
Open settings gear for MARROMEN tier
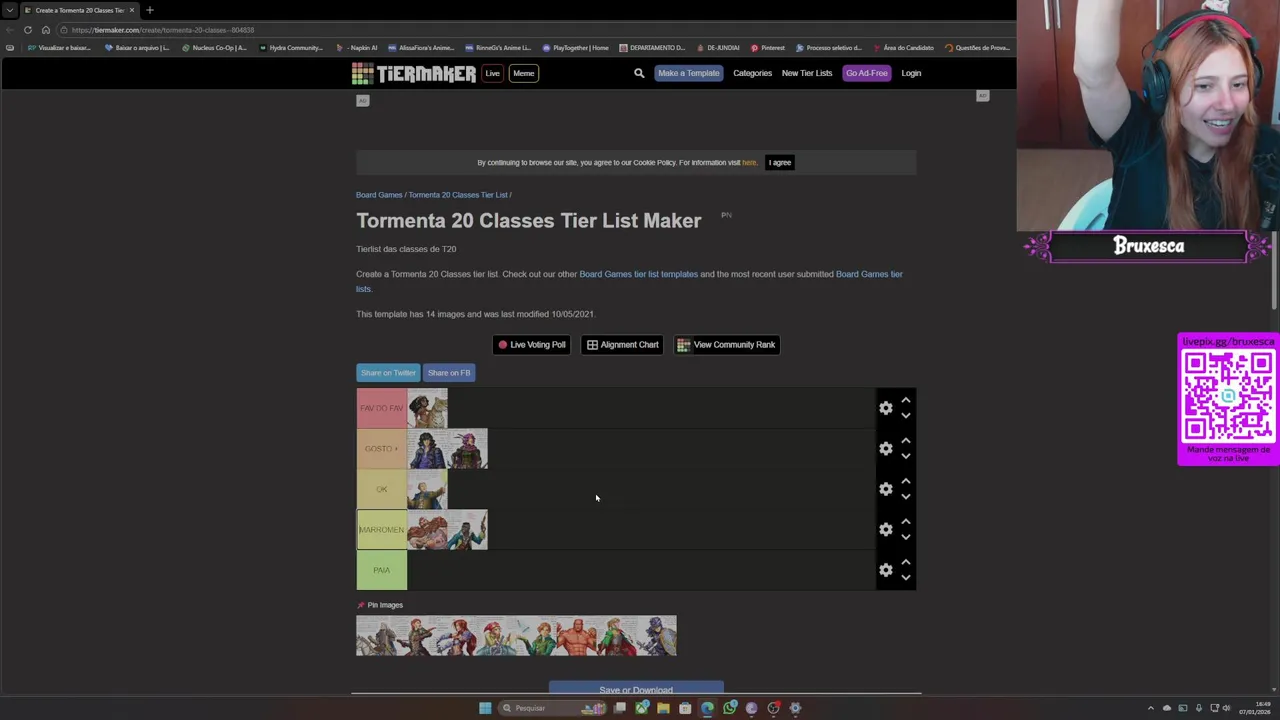886,529
